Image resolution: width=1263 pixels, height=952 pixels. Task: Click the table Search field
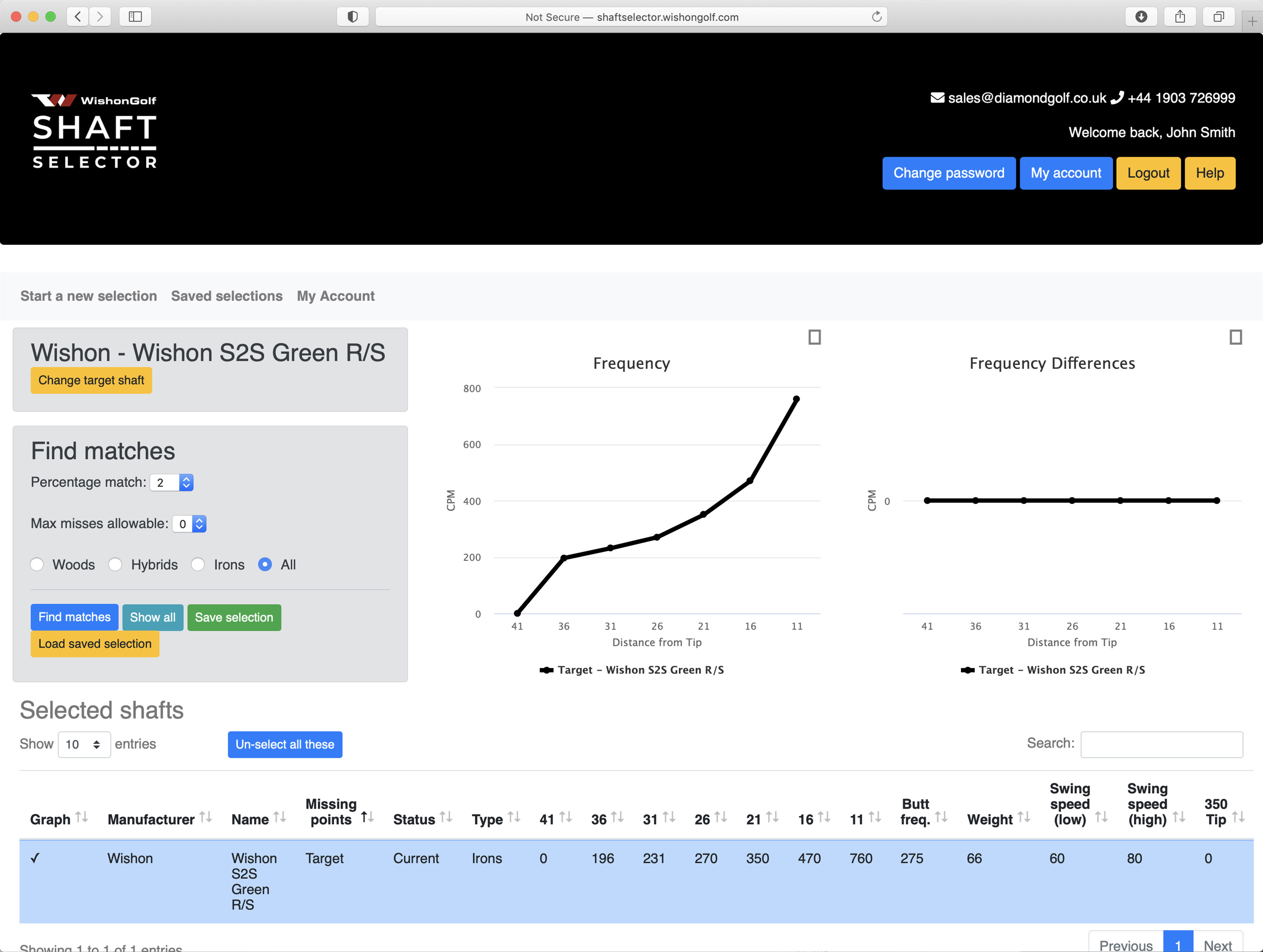[x=1161, y=744]
